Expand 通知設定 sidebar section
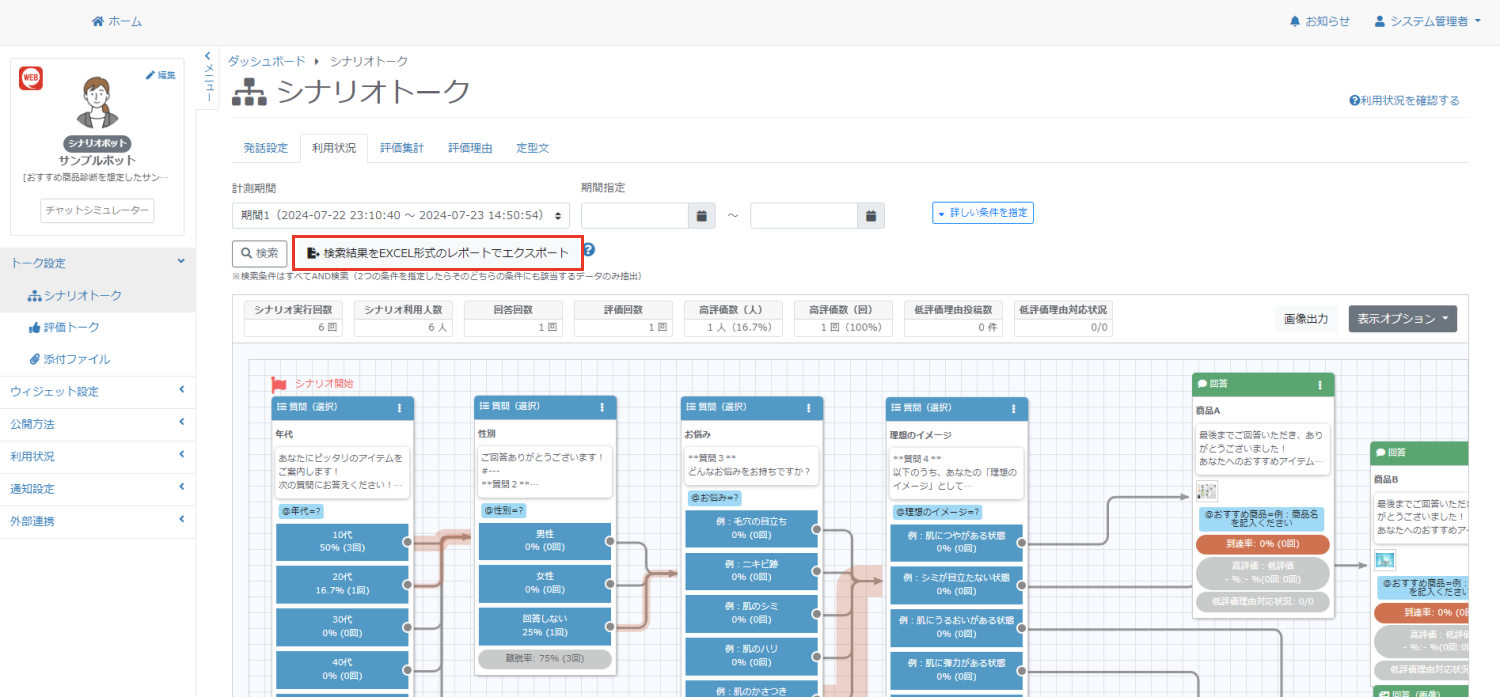 (97, 488)
